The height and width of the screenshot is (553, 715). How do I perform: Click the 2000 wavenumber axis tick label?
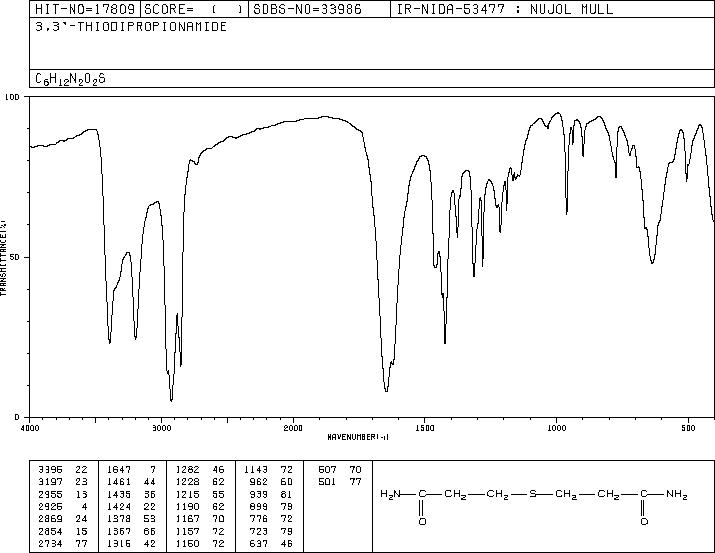(x=293, y=428)
